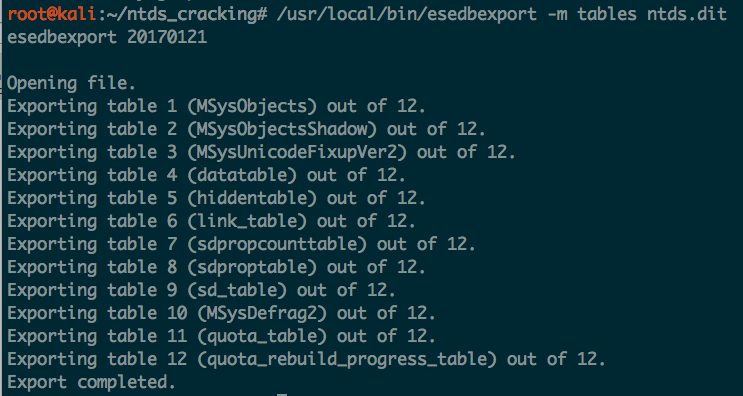This screenshot has height=396, width=743.
Task: Click the root@kali prompt text
Action: (x=53, y=15)
